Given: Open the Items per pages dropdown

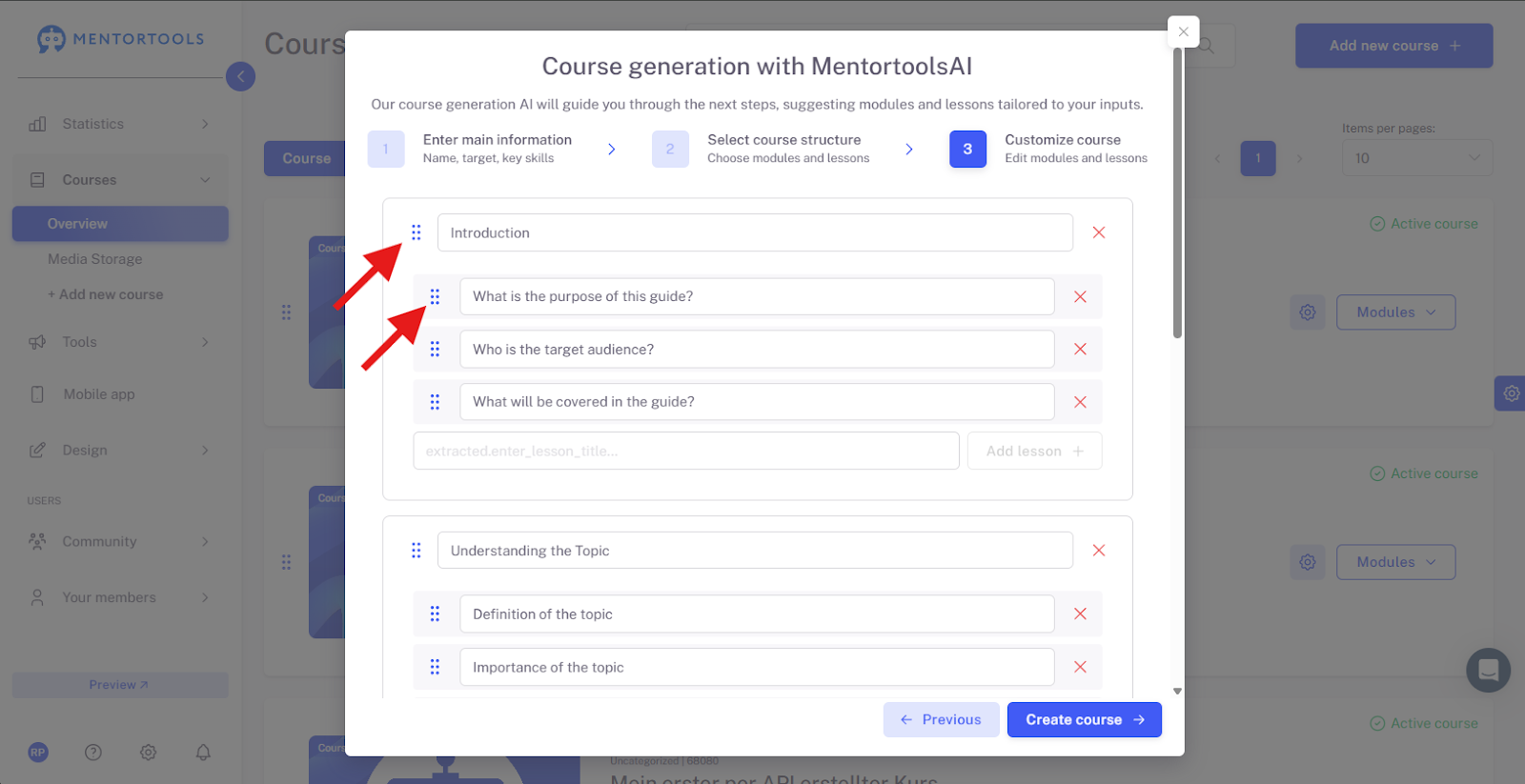Looking at the screenshot, I should click(1417, 158).
